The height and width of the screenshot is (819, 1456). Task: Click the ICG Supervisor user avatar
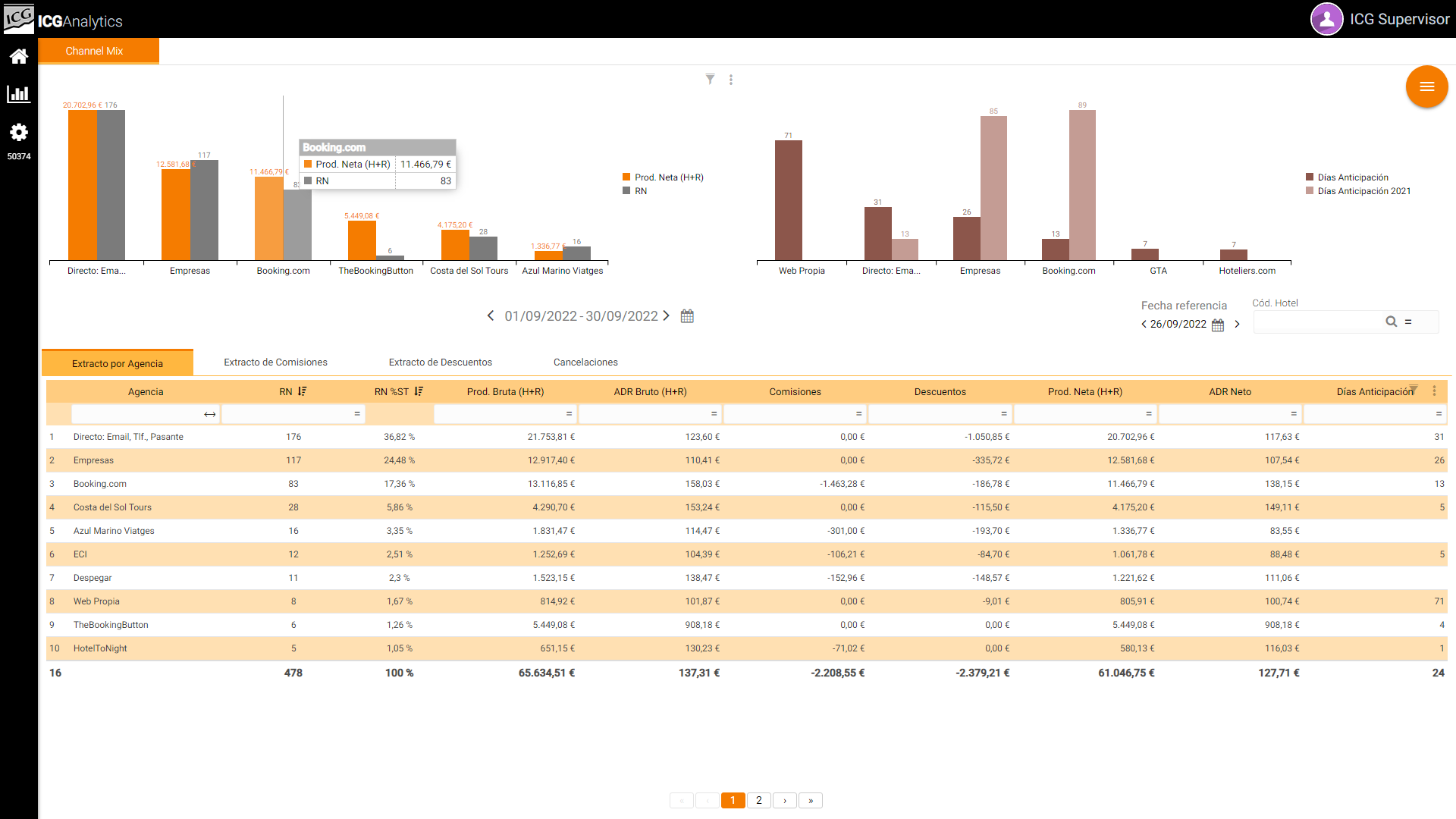1326,20
